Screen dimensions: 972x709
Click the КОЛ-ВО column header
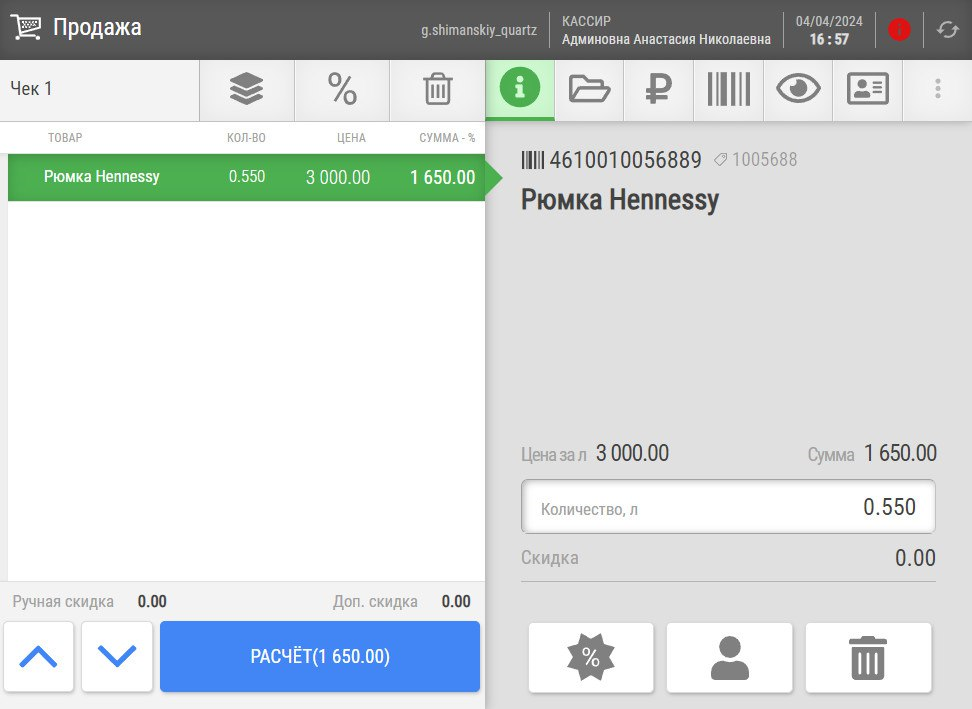pos(246,138)
